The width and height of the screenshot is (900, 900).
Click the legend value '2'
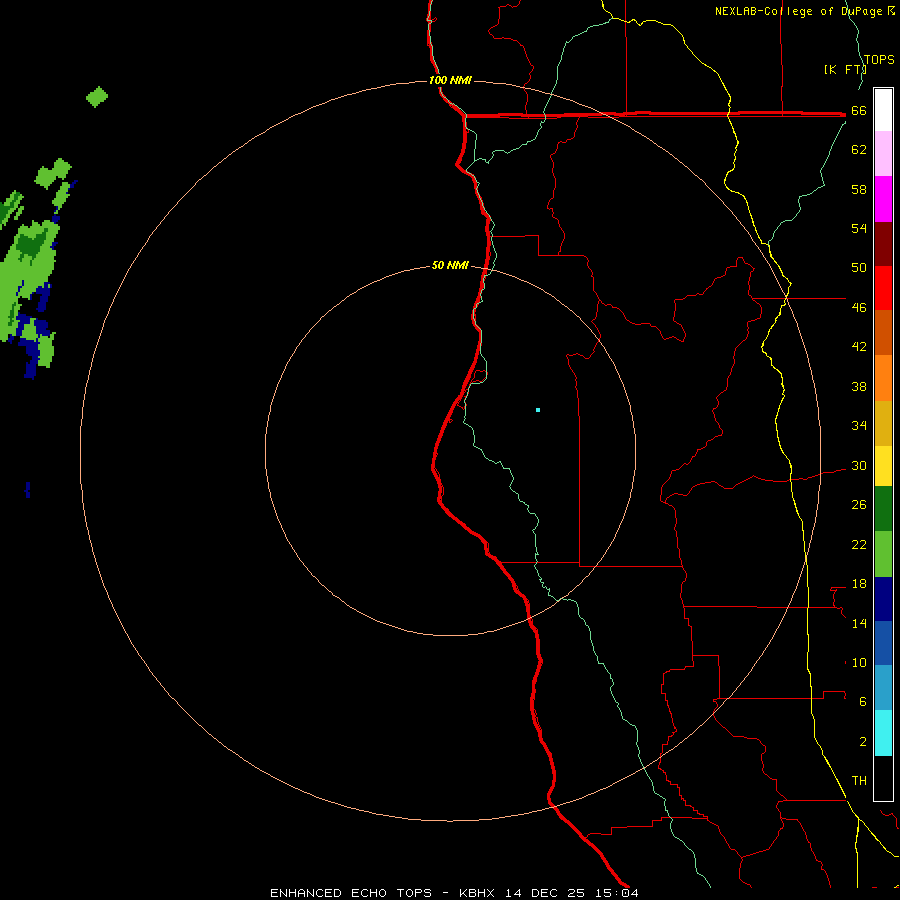pos(863,742)
